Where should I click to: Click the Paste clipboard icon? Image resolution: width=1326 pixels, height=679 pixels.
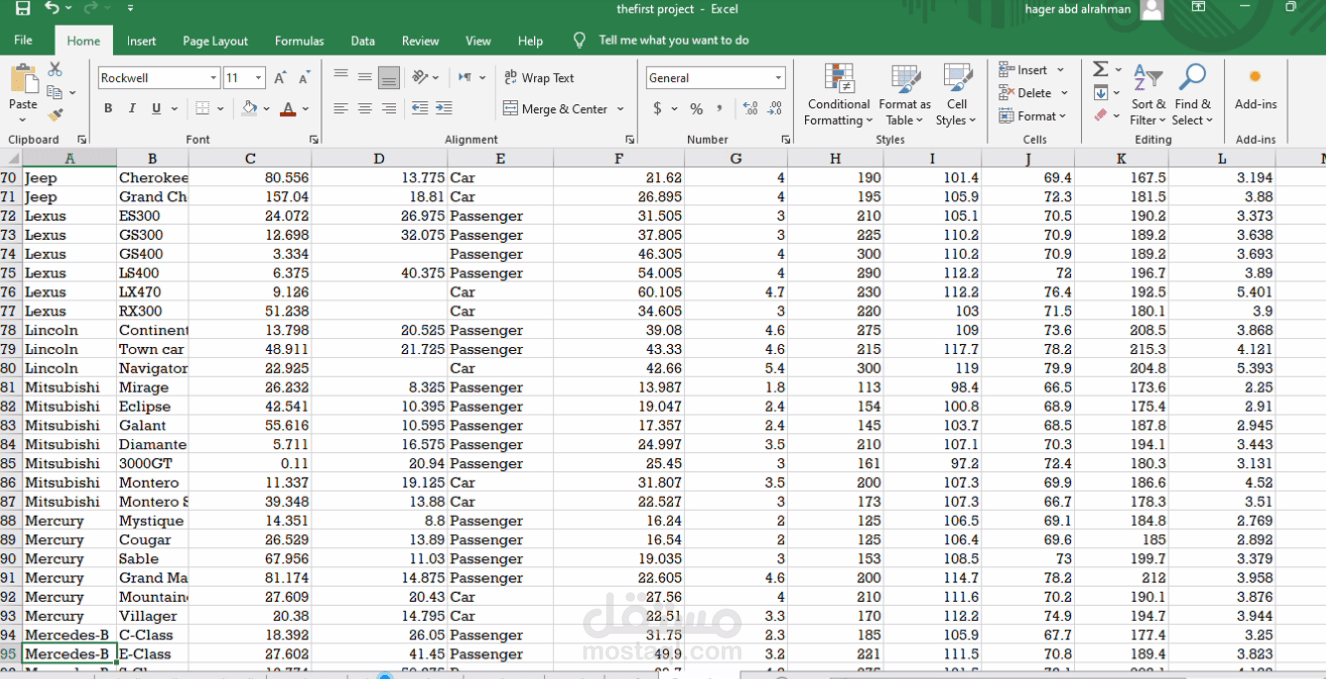click(23, 80)
